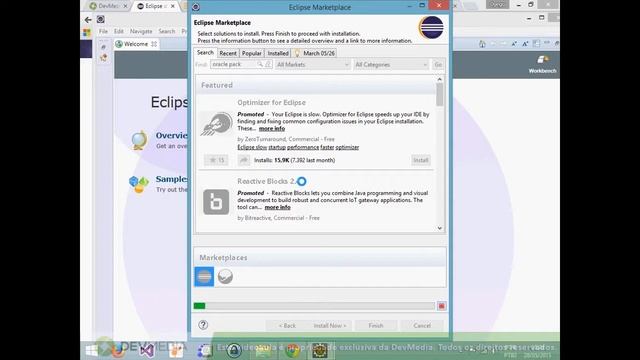Open the Navigate menu in Eclipse

(x=141, y=31)
